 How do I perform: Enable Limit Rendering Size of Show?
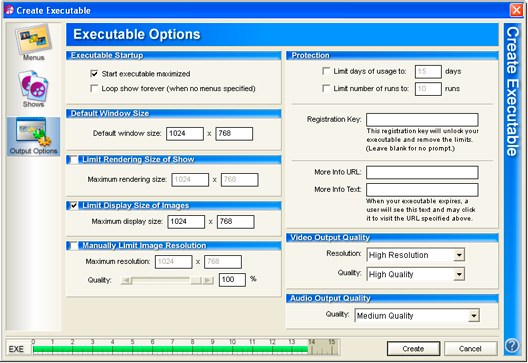click(x=73, y=159)
